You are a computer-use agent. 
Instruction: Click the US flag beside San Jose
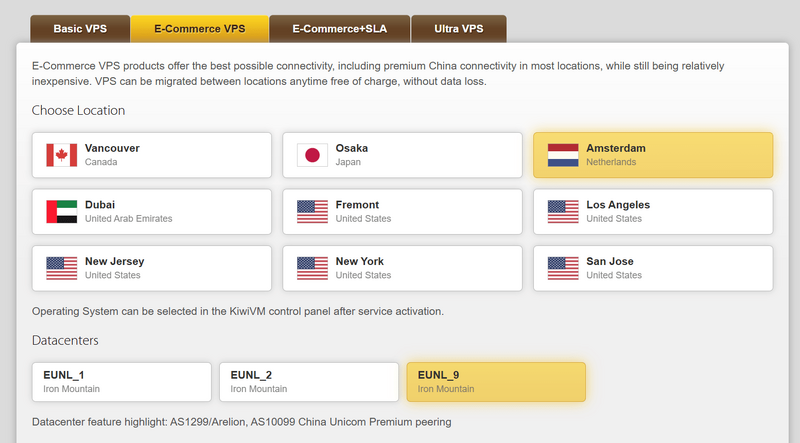coord(563,268)
